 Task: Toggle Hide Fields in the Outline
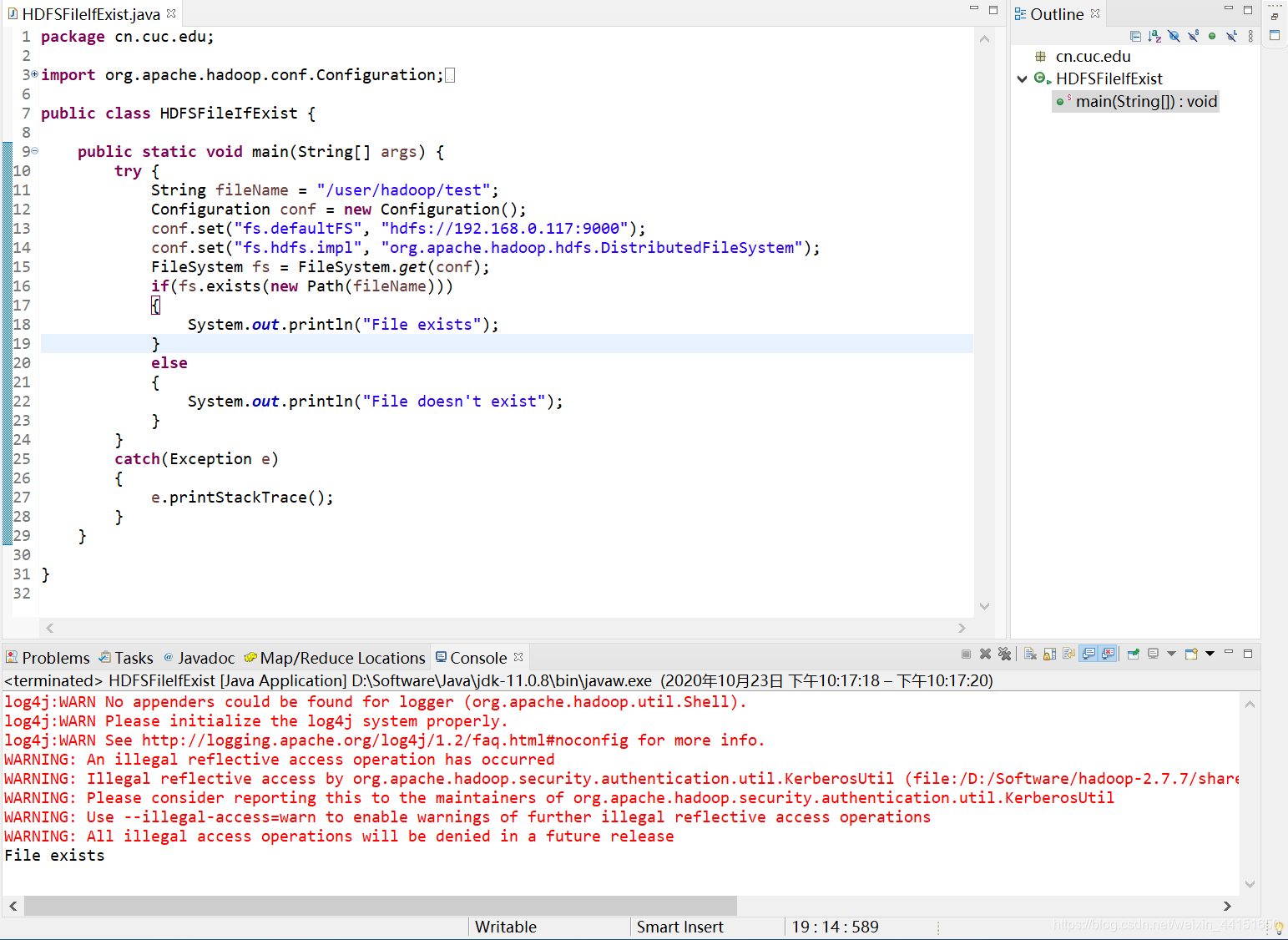pos(1174,36)
